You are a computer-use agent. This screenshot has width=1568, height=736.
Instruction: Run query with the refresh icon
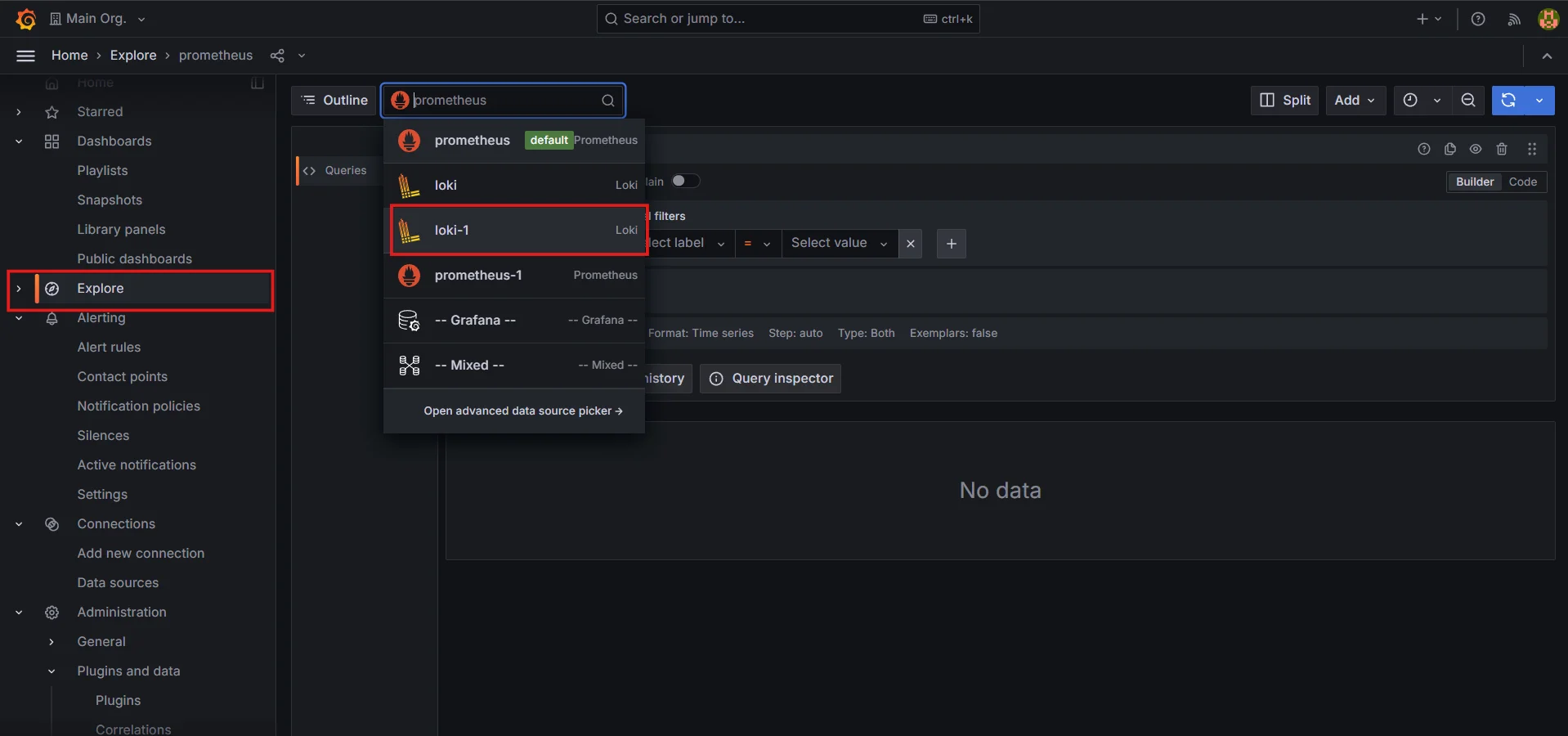click(x=1509, y=100)
